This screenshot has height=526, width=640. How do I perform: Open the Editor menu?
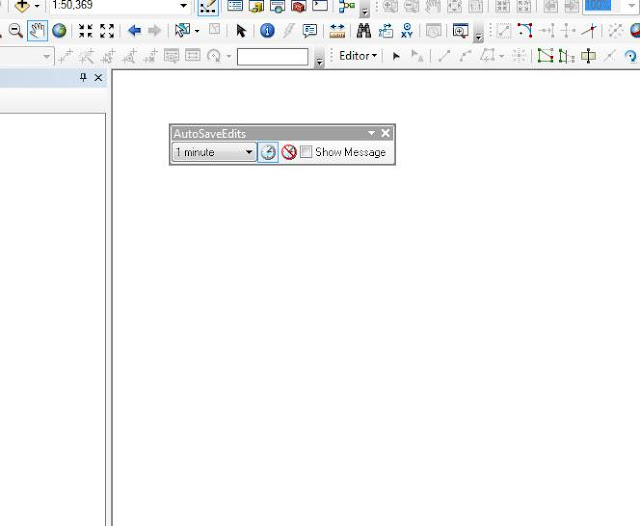pyautogui.click(x=358, y=55)
